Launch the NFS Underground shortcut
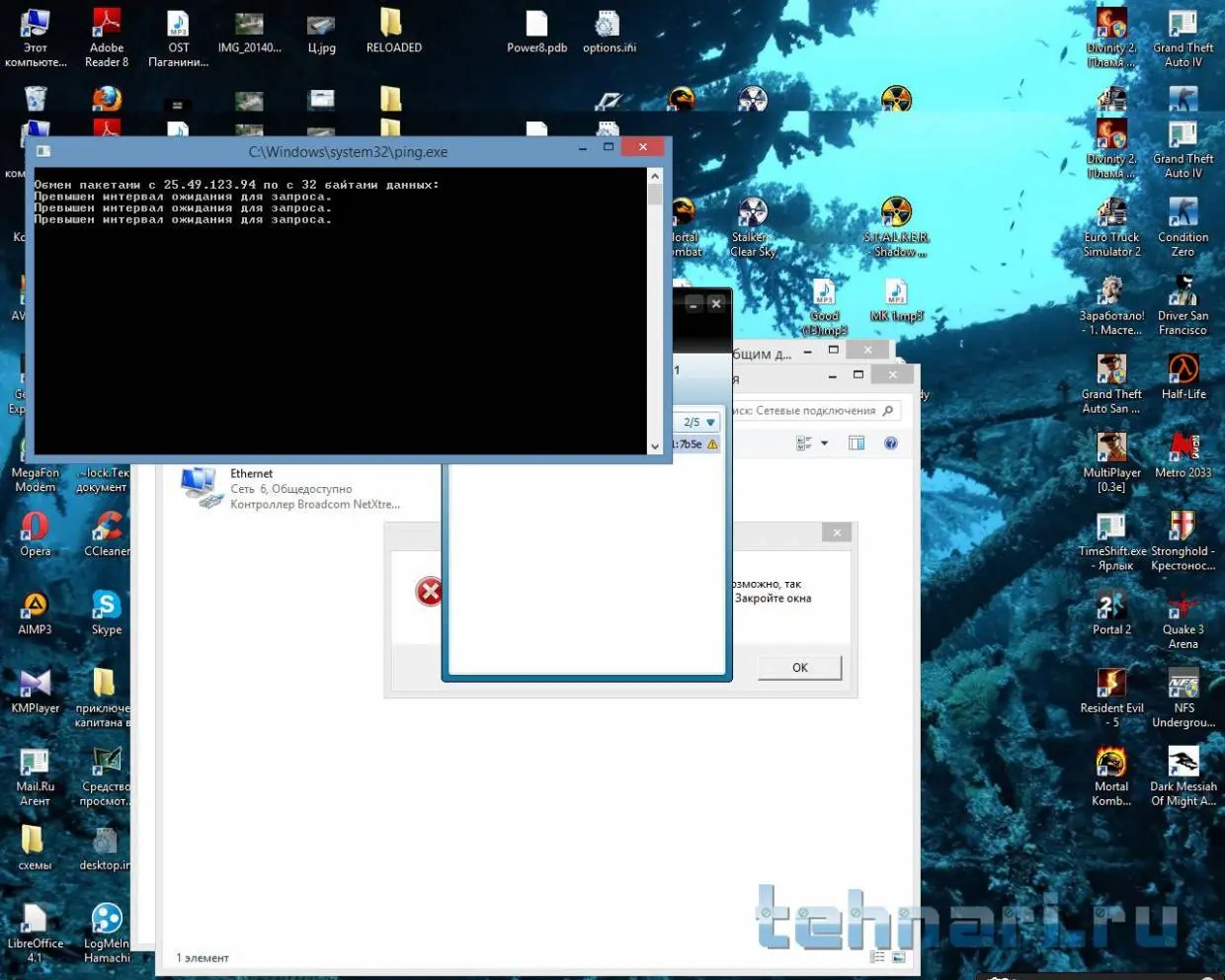Image resolution: width=1225 pixels, height=980 pixels. [1183, 698]
